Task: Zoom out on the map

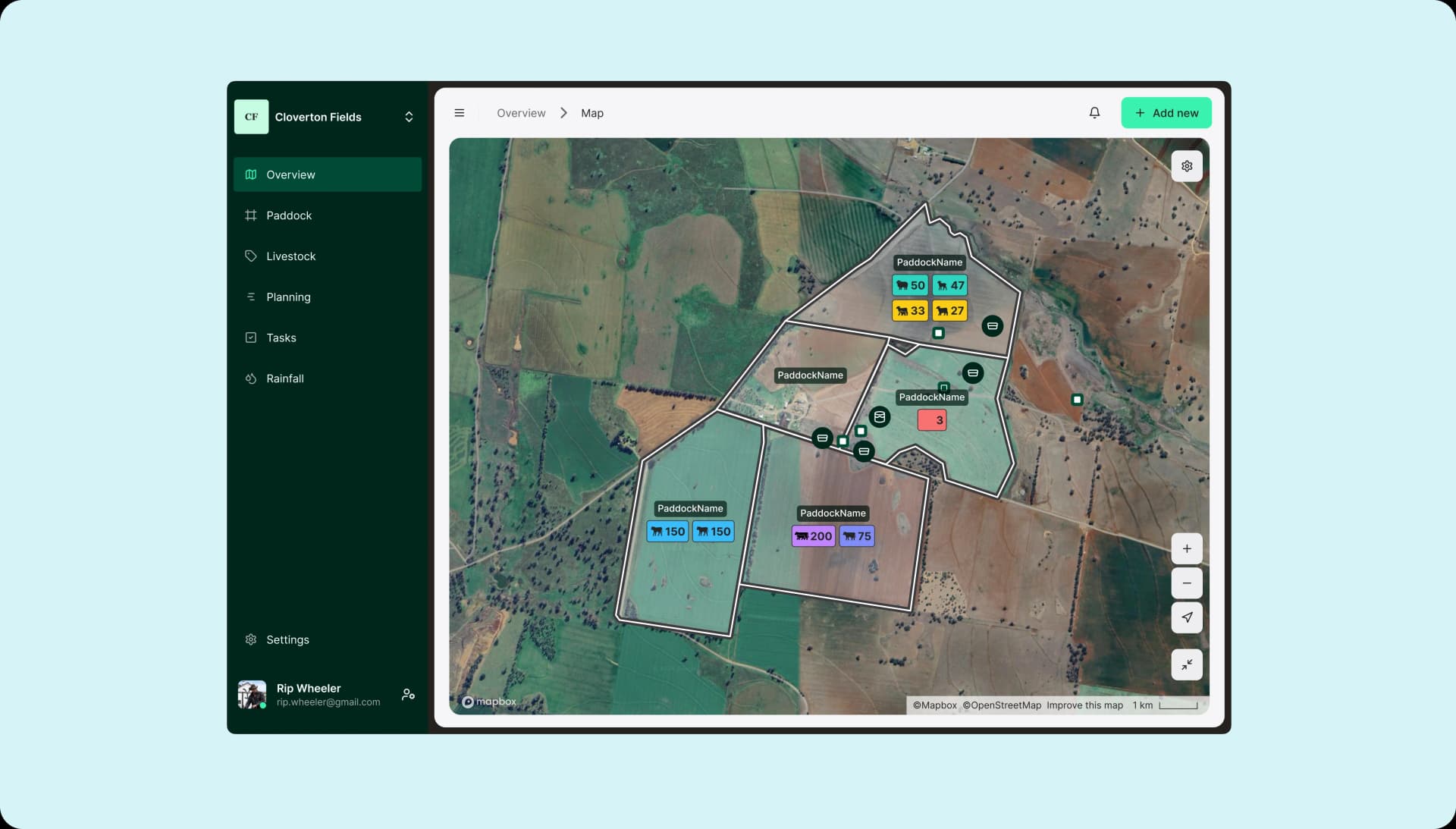Action: click(1187, 583)
